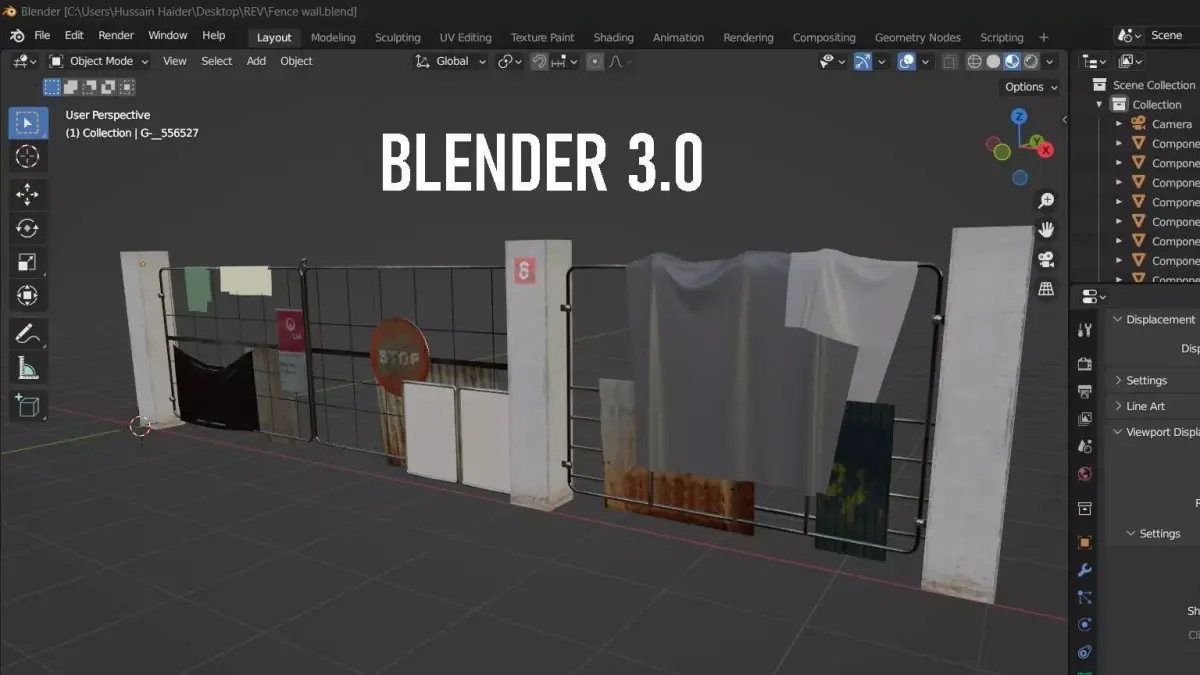Activate the Transform tool
1200x675 pixels.
pos(27,296)
